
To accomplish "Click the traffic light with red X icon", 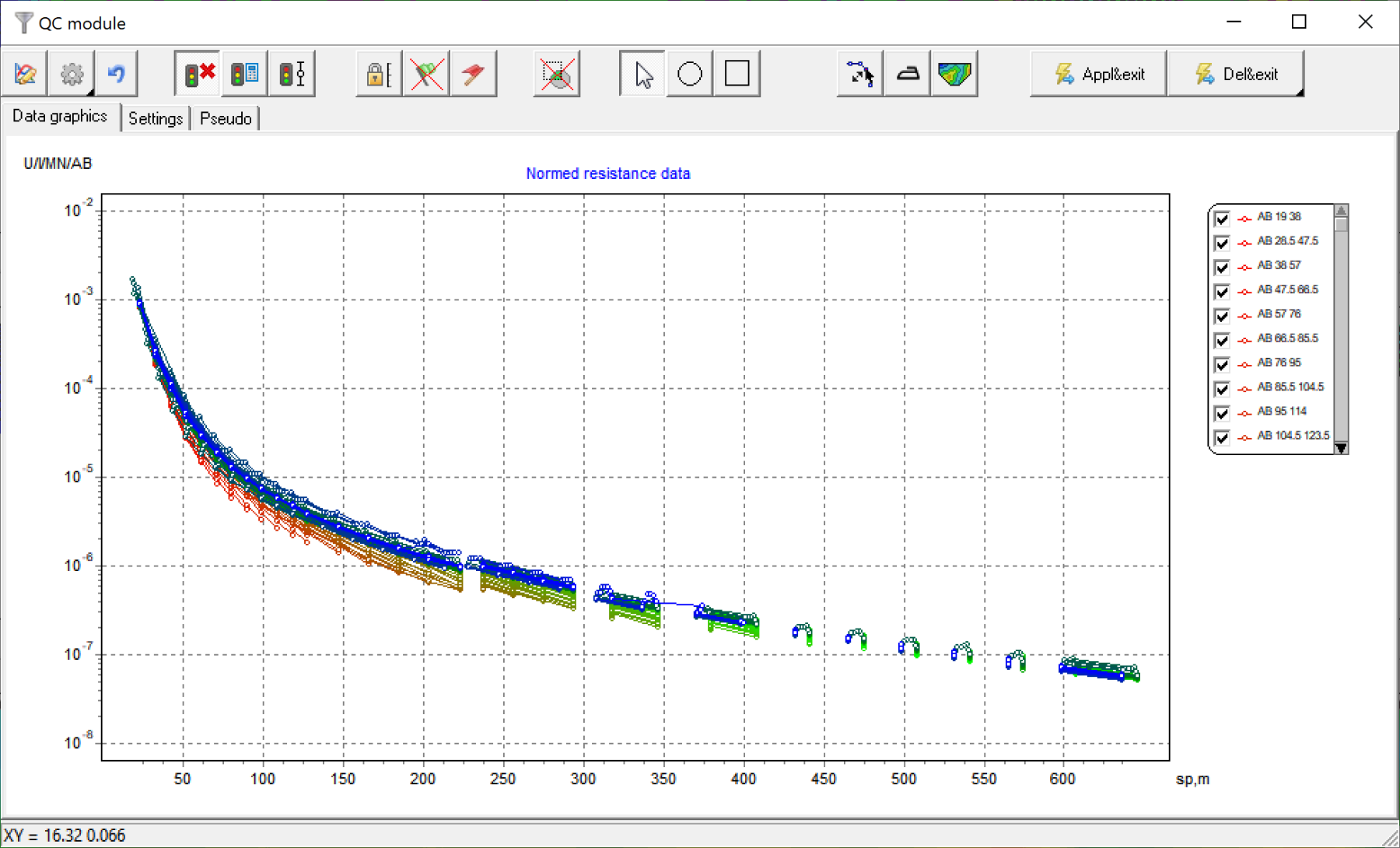I will [x=198, y=74].
